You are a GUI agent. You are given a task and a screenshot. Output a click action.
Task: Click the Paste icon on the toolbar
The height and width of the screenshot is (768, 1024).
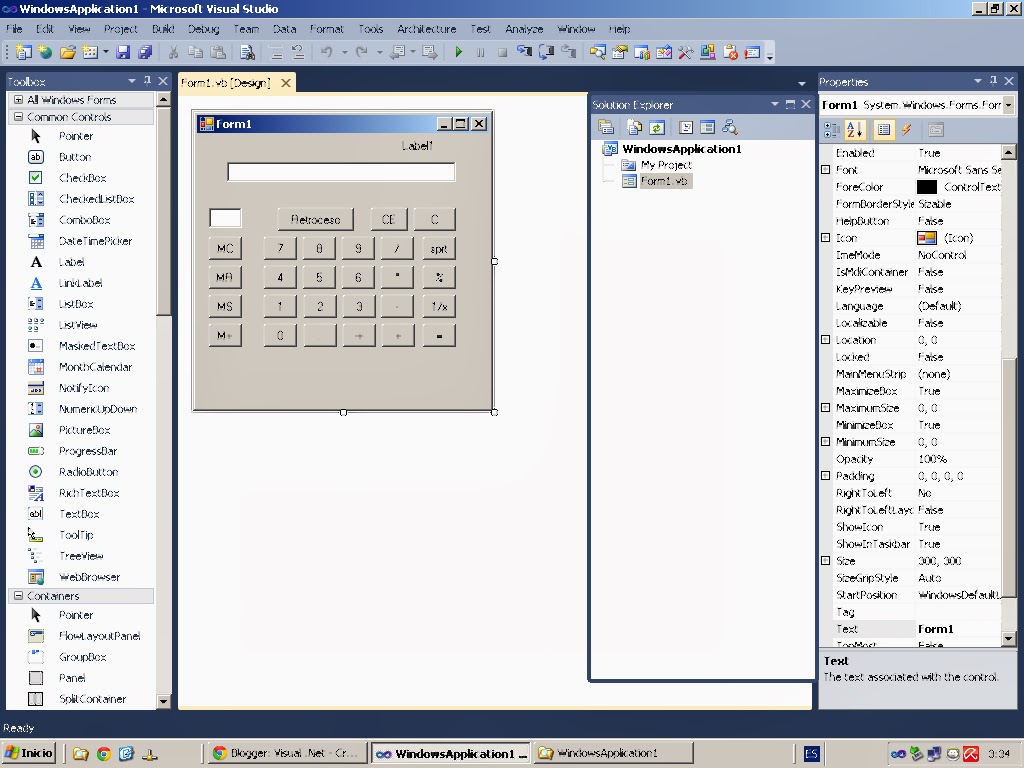click(219, 52)
